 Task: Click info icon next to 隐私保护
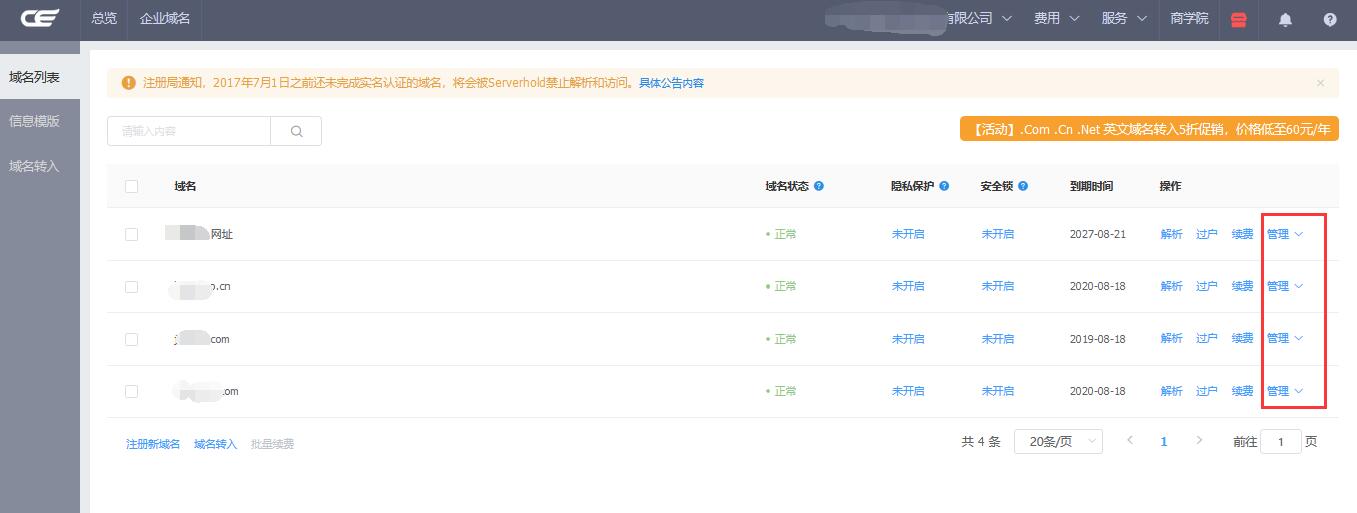pos(944,186)
